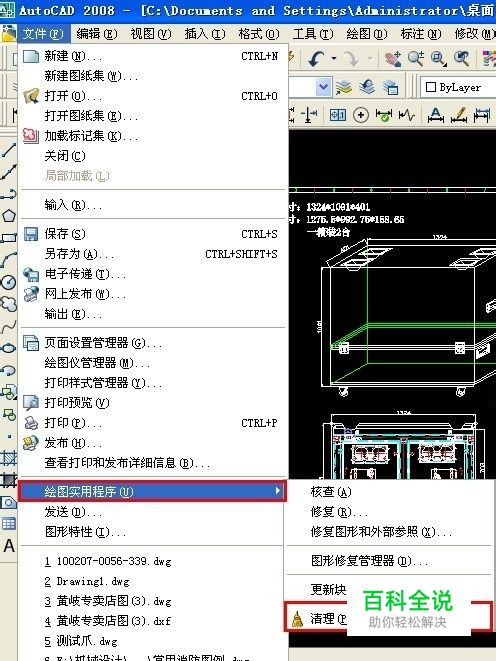This screenshot has width=496, height=661.
Task: Open the 绘图(D) menu
Action: (x=367, y=33)
